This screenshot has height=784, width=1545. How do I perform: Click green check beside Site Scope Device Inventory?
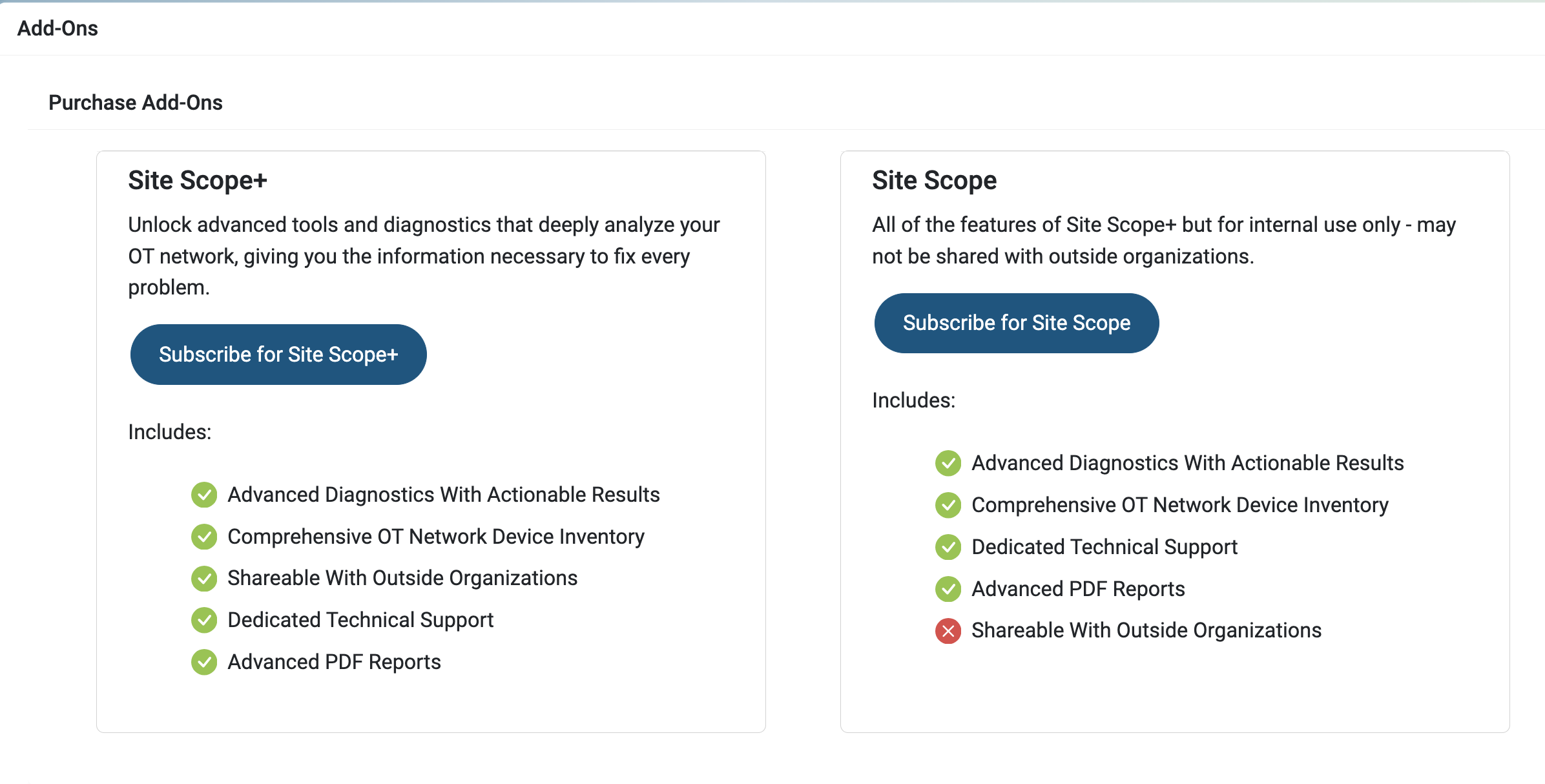point(948,505)
